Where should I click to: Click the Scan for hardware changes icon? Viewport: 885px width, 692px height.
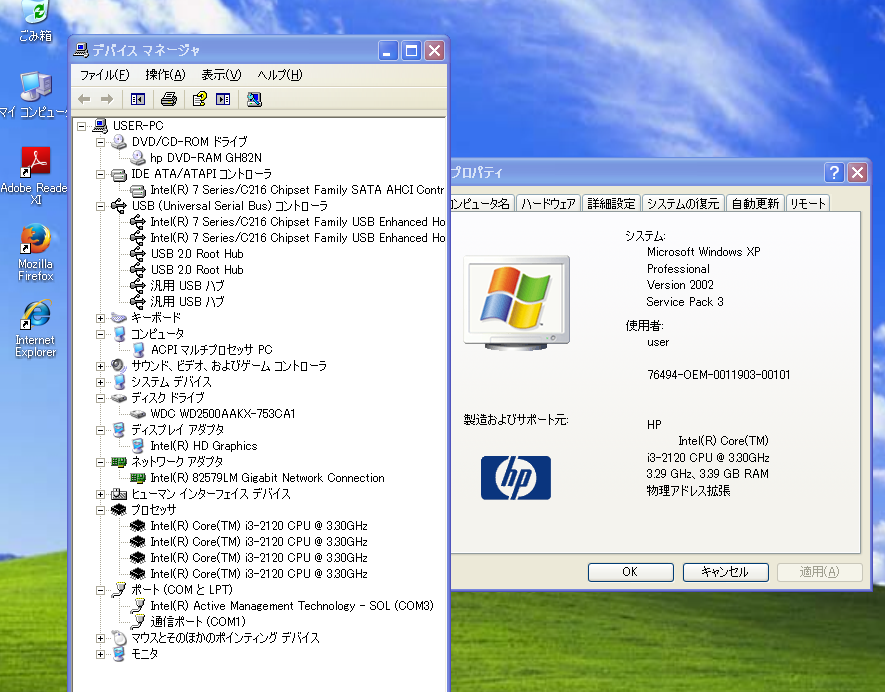254,99
